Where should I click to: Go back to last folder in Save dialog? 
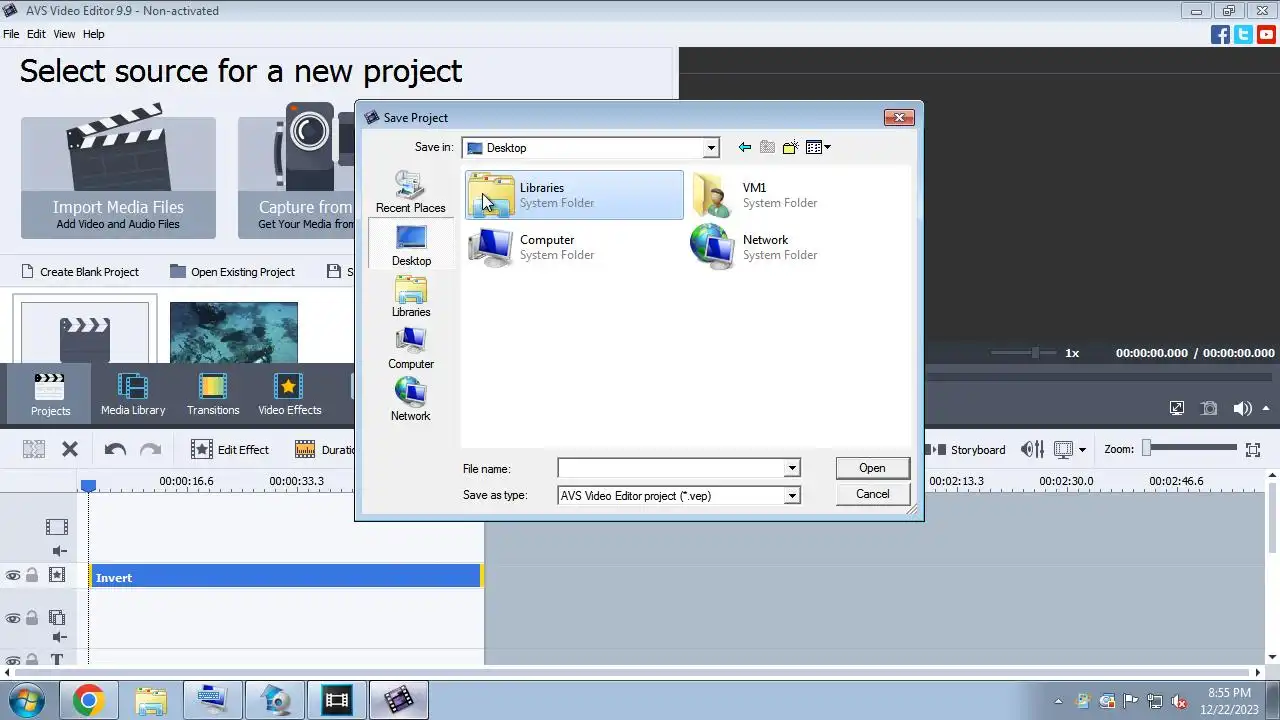click(744, 147)
